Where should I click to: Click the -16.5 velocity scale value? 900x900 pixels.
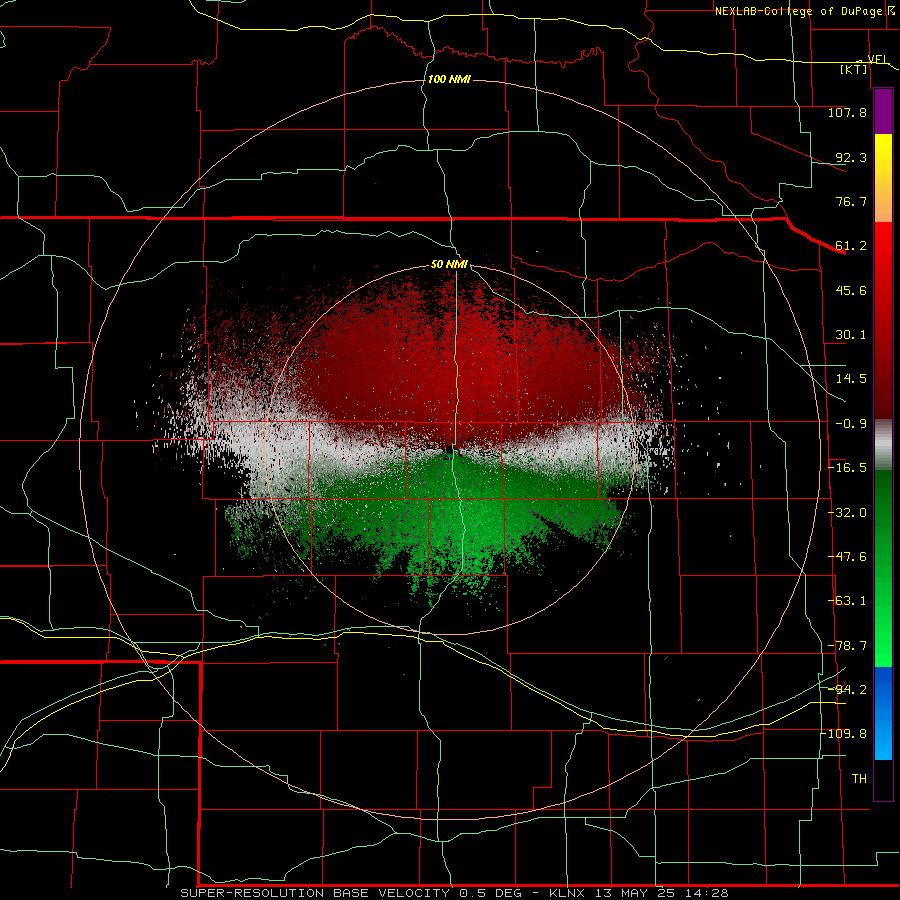tap(847, 468)
